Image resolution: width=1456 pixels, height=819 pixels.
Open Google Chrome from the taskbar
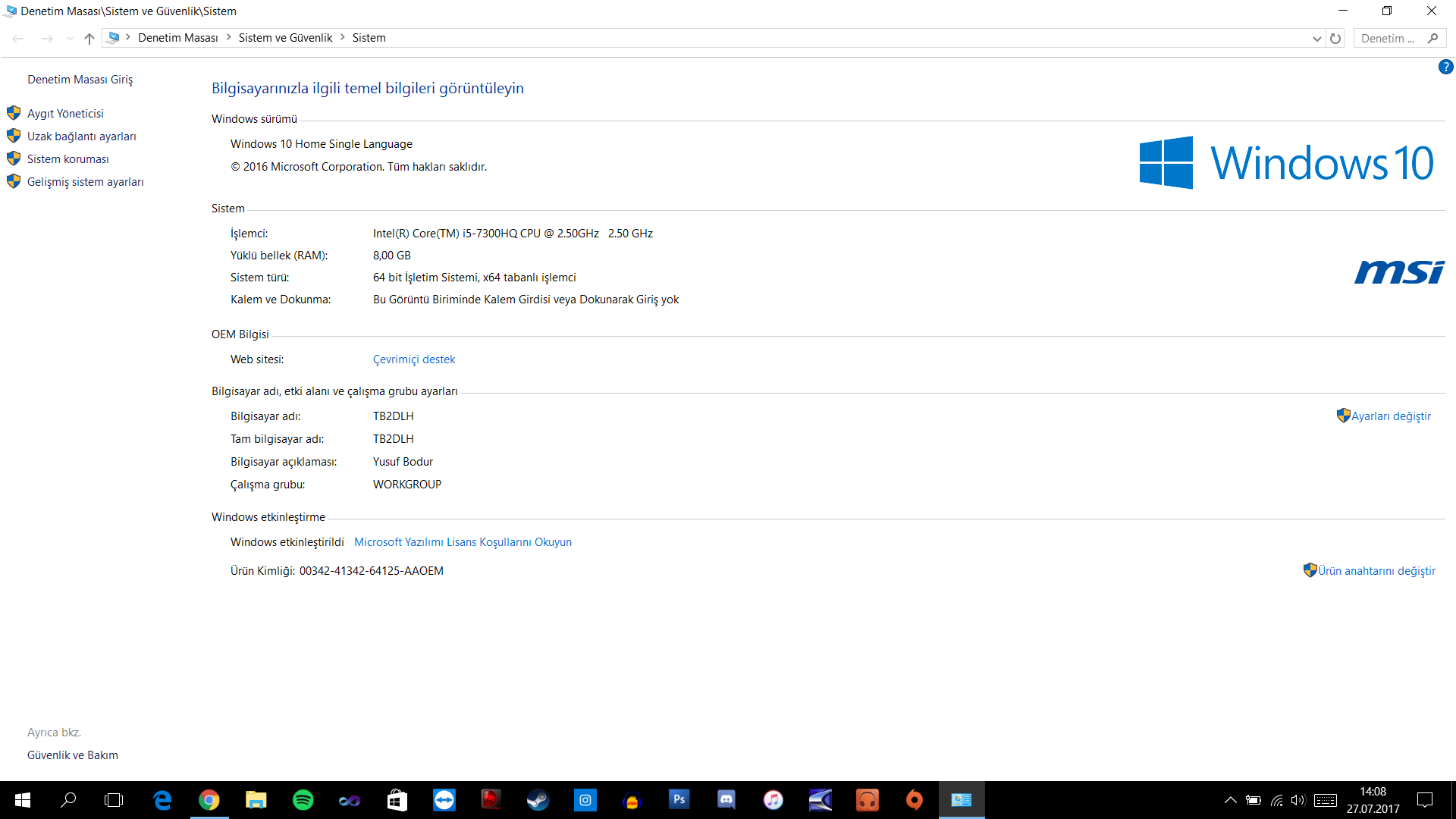209,800
